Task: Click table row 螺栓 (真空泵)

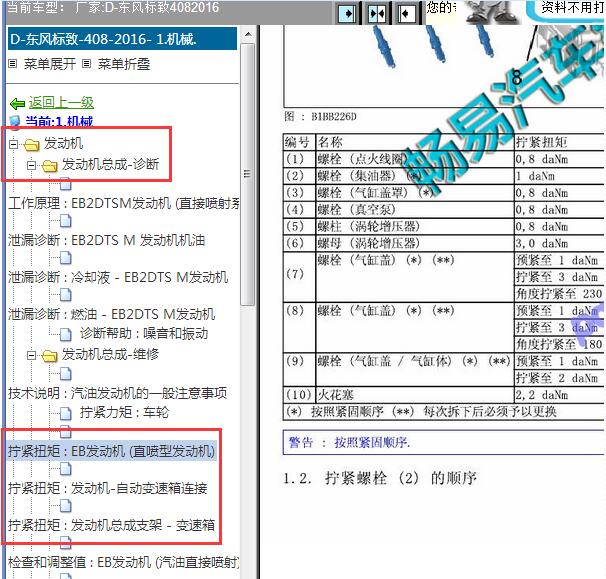Action: pos(444,209)
